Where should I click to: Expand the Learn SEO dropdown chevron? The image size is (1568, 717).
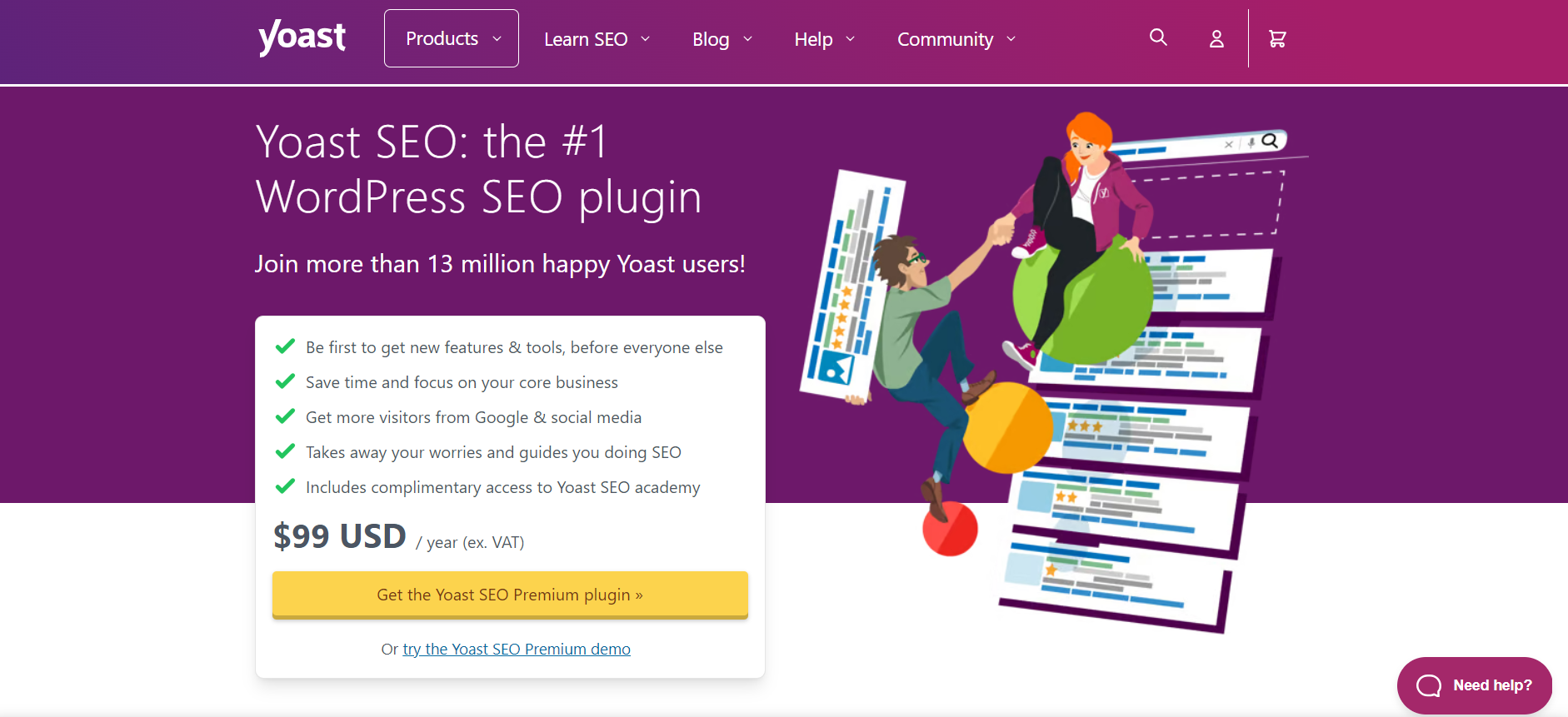tap(645, 39)
